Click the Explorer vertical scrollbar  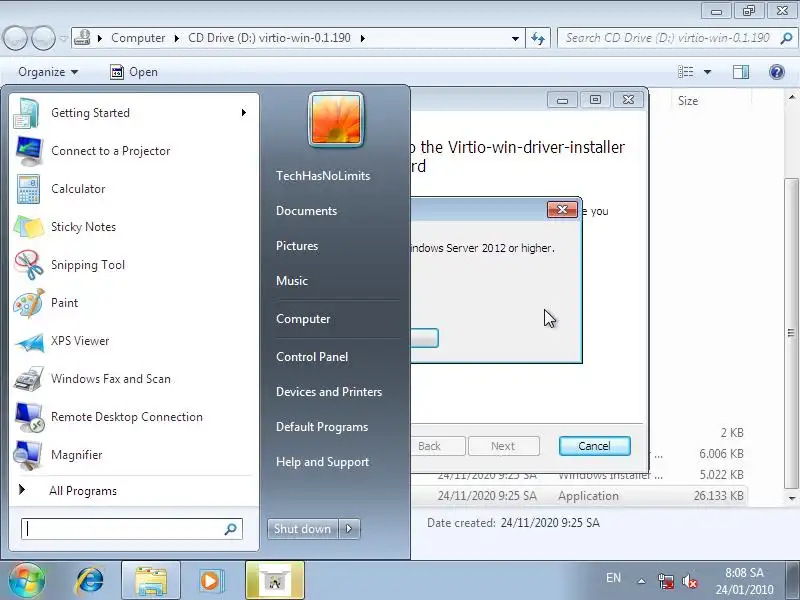[x=791, y=333]
